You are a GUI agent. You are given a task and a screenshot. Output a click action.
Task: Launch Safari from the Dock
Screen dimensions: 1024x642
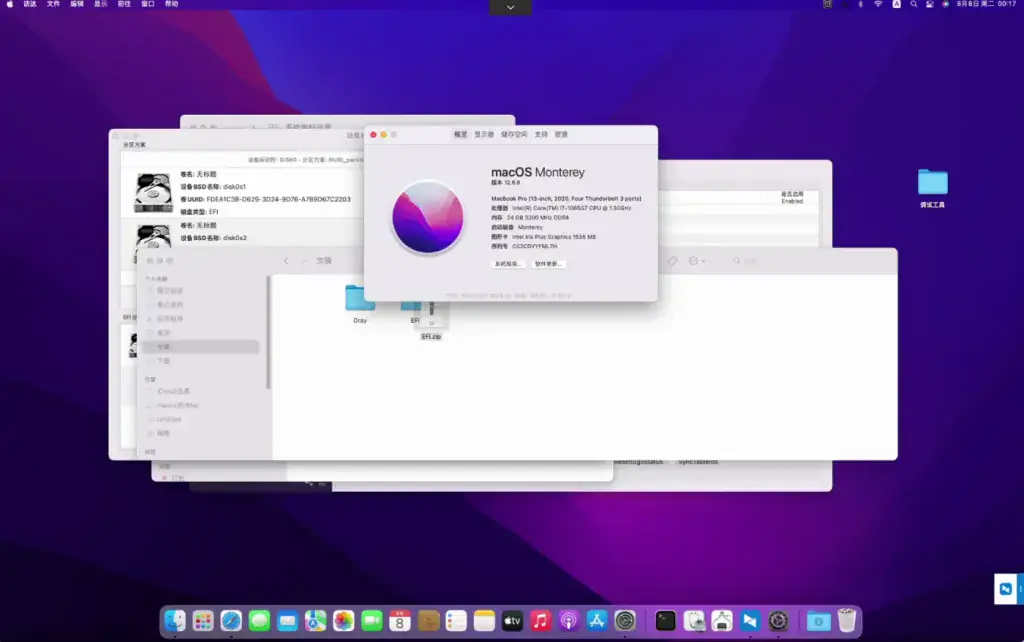[x=231, y=620]
